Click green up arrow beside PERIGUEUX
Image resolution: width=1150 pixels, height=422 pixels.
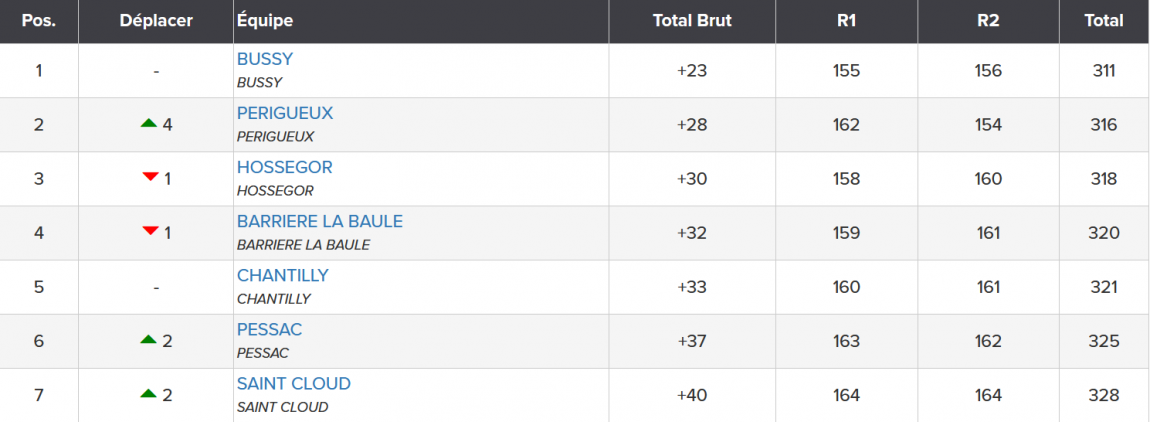(150, 123)
